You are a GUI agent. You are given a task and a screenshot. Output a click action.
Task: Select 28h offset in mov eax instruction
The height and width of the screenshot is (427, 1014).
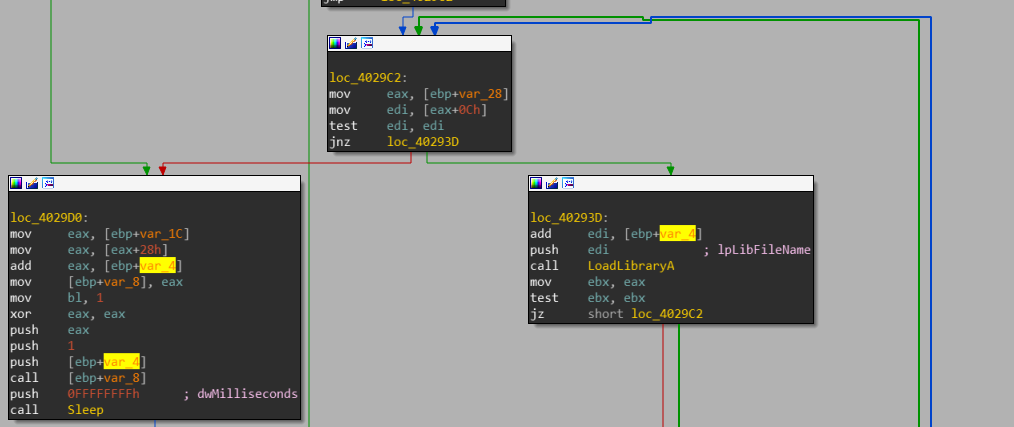point(151,250)
